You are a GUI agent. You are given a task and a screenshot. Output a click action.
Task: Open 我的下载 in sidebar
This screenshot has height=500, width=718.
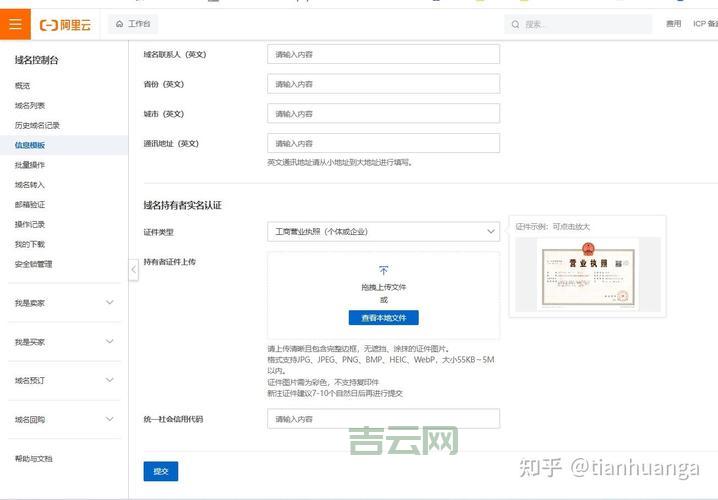click(x=30, y=245)
